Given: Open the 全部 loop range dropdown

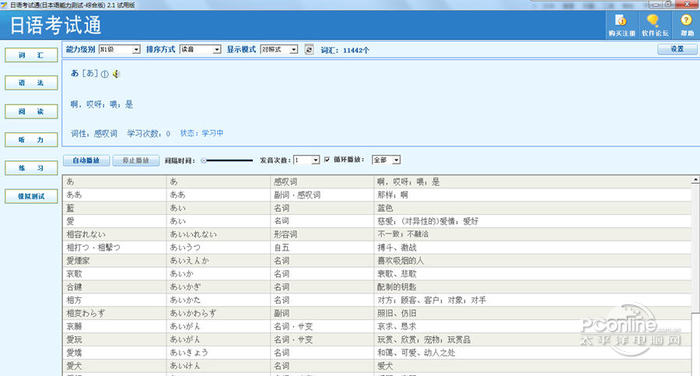Looking at the screenshot, I should [386, 160].
